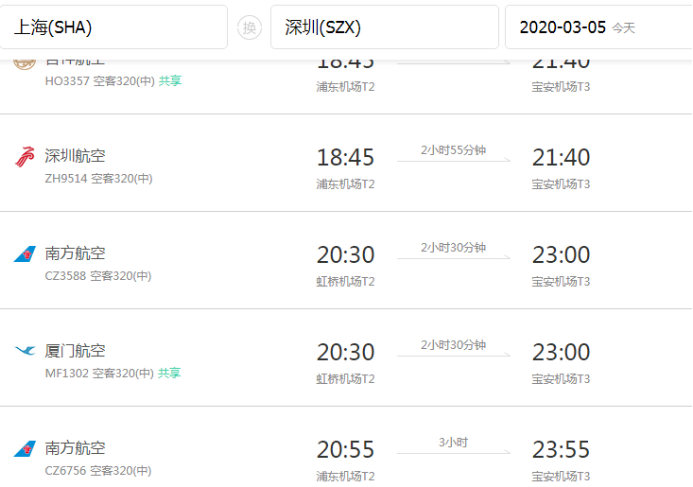
Task: Click the 今天 label beside the date
Action: (623, 29)
